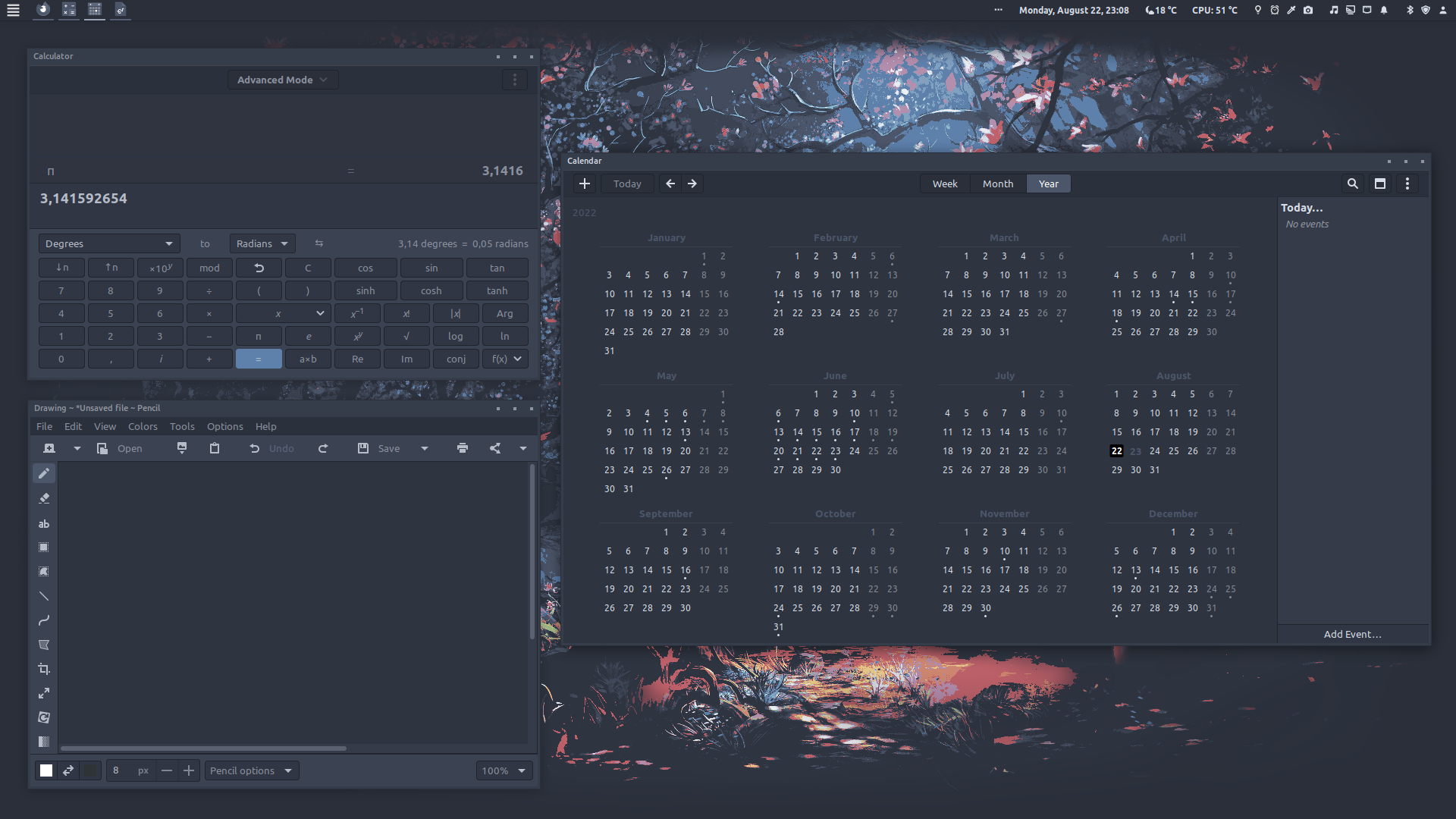The image size is (1456, 819).
Task: Expand the Pencil options dropdown
Action: tap(251, 770)
